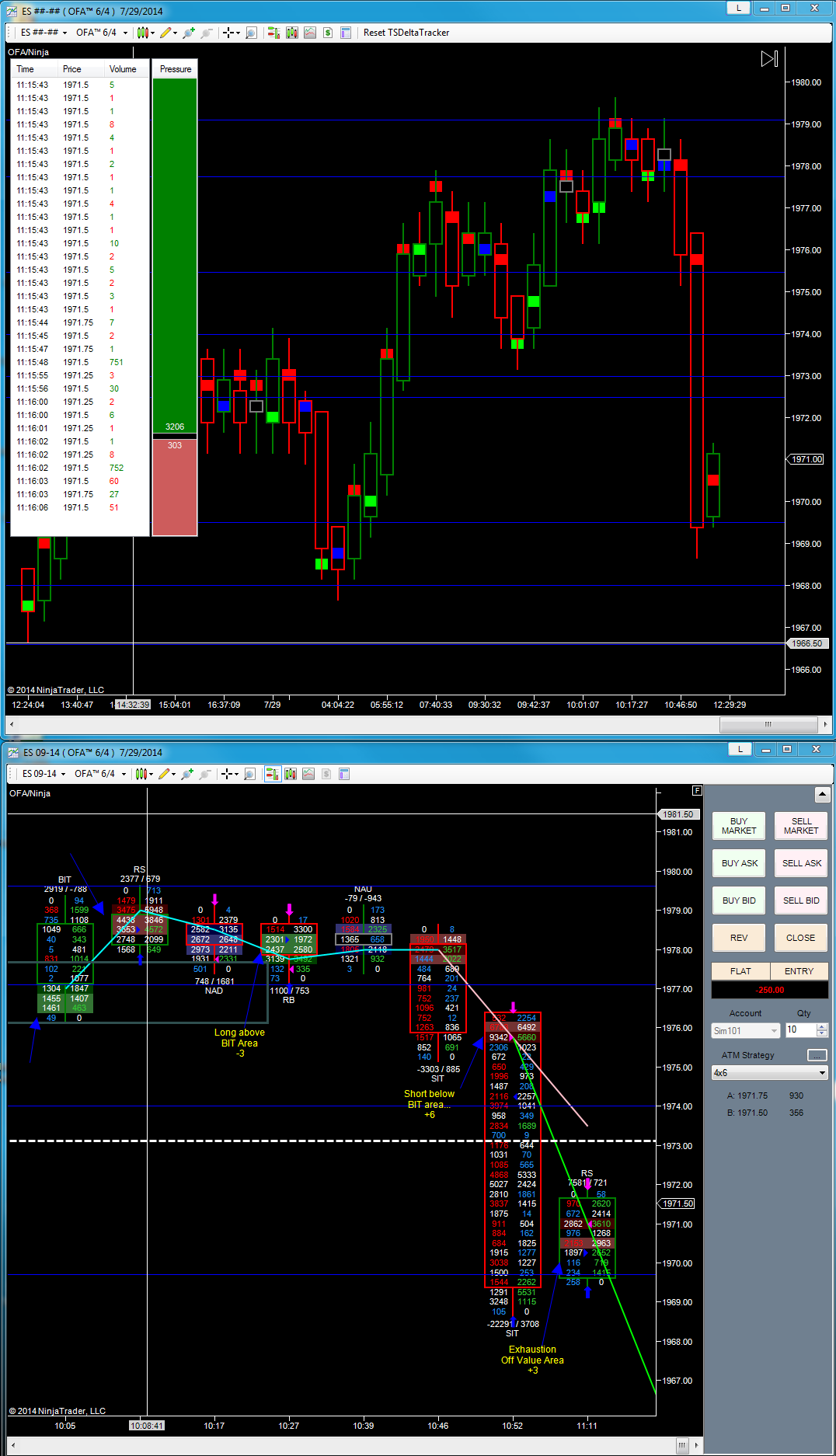Open Data Series icon in ES 09-14 window
Image resolution: width=836 pixels, height=1456 pixels.
pos(291,774)
